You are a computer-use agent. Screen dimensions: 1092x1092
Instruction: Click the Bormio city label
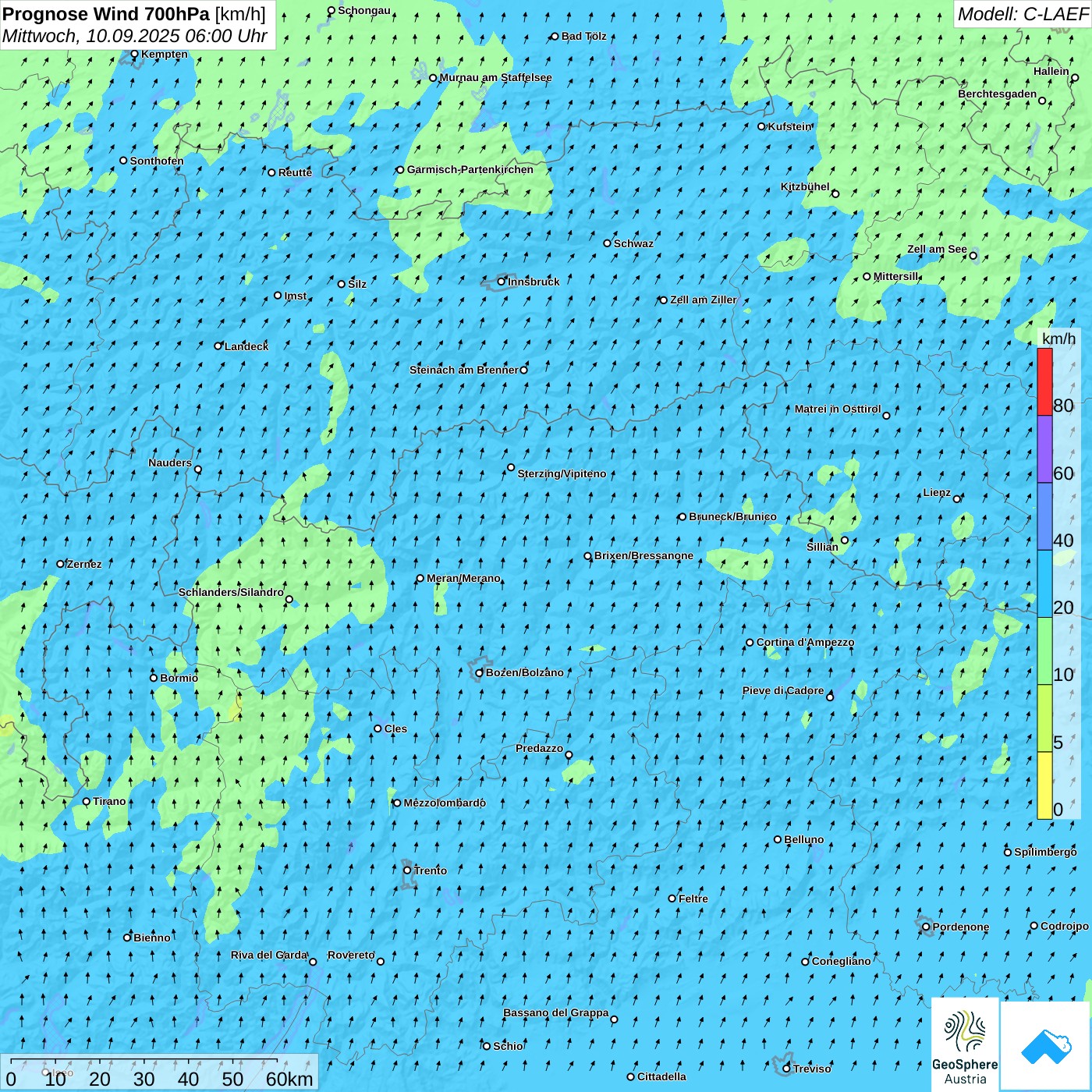(179, 678)
